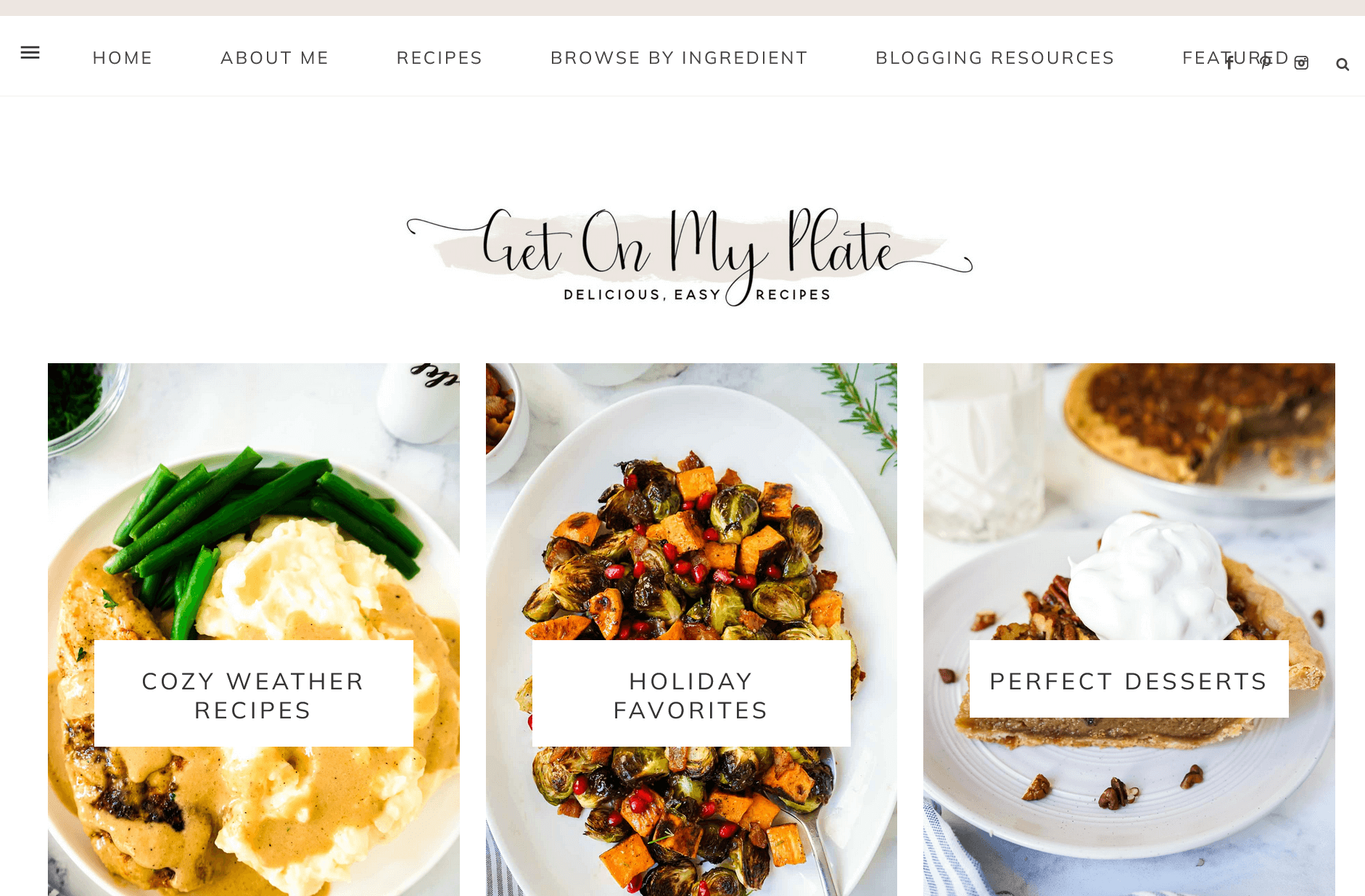Open BLOGGING RESOURCES menu item
Image resolution: width=1365 pixels, height=896 pixels.
tap(995, 58)
